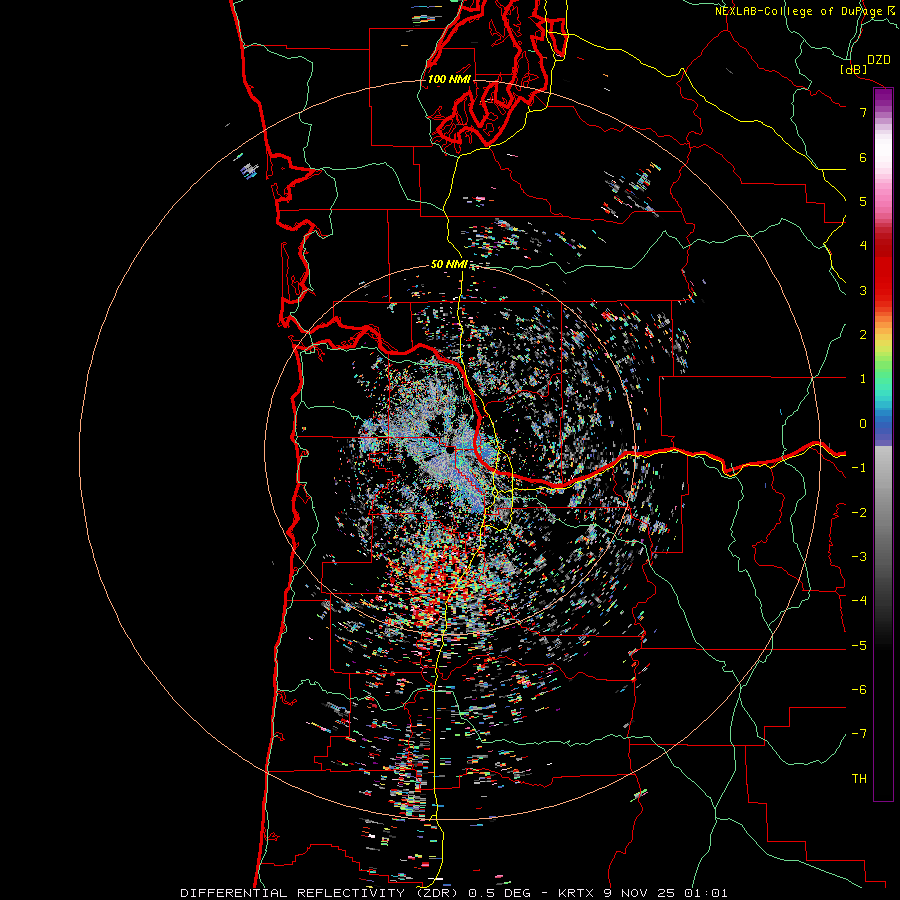Viewport: 900px width, 900px height.
Task: Click color scale label 7
Action: pos(863,112)
